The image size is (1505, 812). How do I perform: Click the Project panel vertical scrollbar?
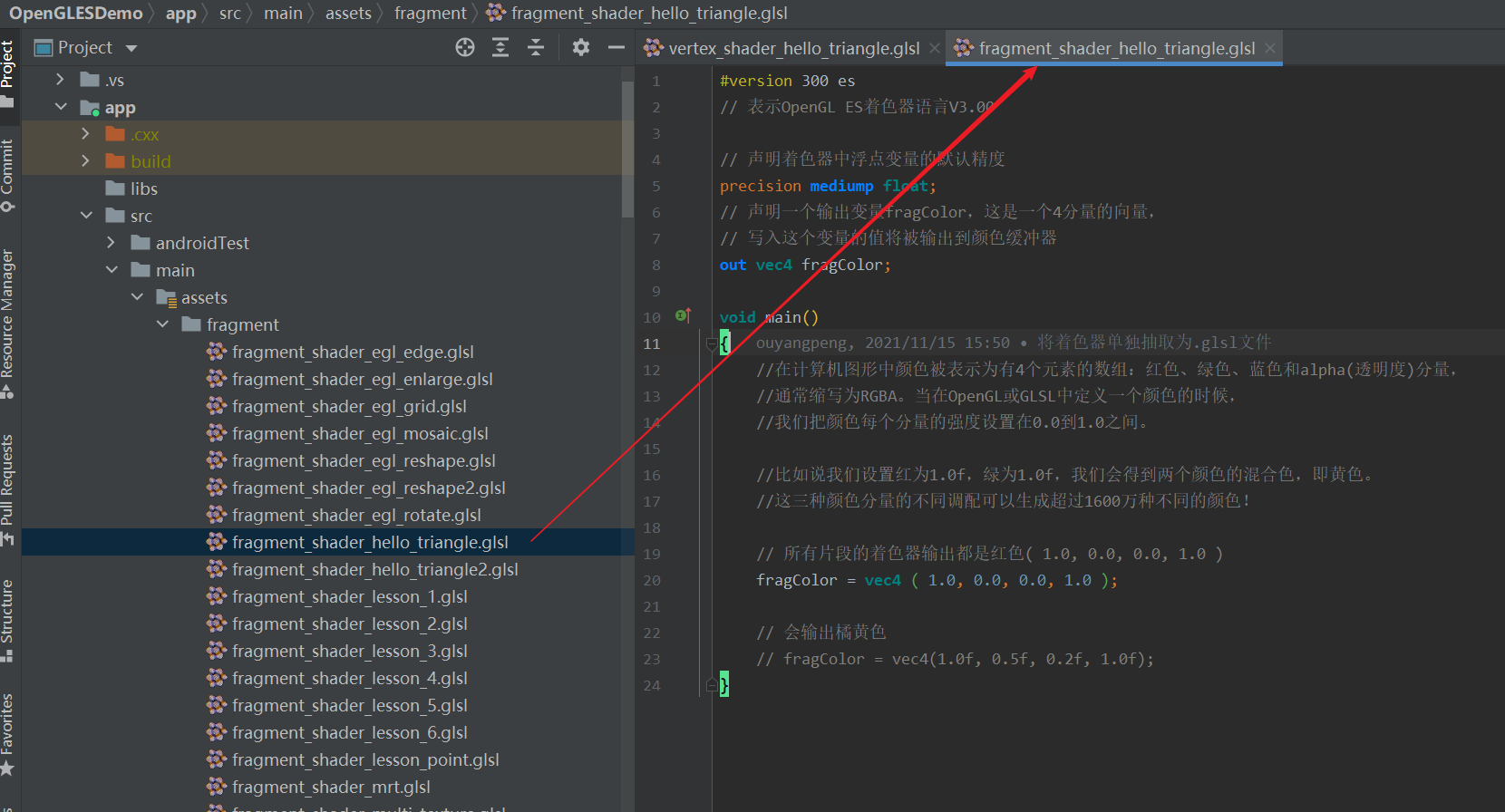click(x=627, y=150)
